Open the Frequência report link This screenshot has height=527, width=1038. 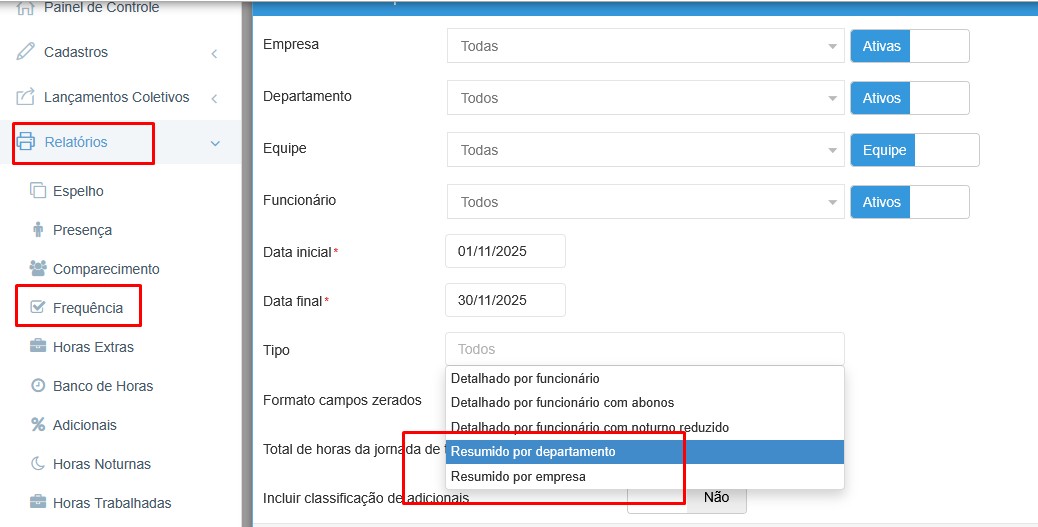click(88, 308)
